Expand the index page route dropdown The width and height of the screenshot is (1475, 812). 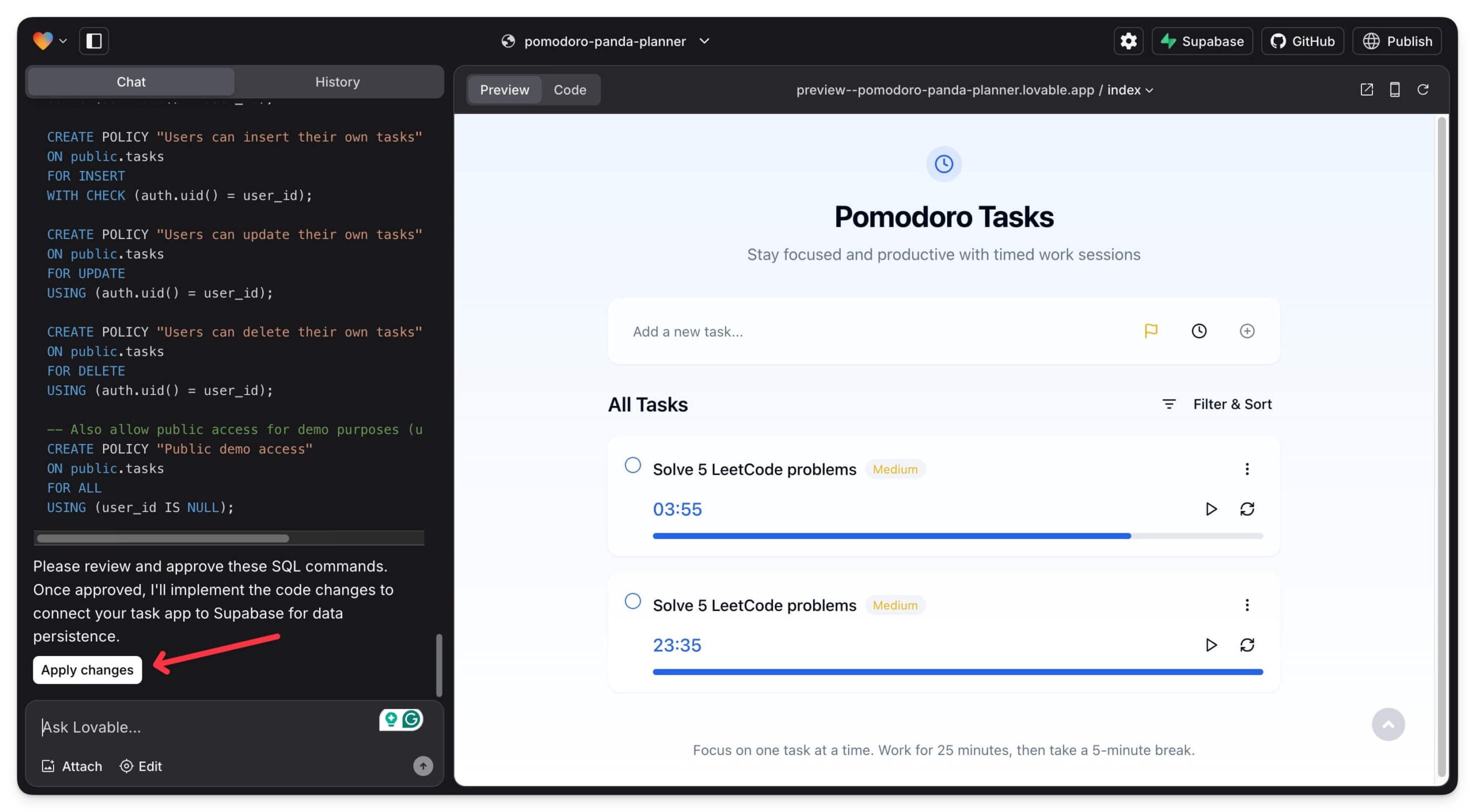pos(1130,90)
